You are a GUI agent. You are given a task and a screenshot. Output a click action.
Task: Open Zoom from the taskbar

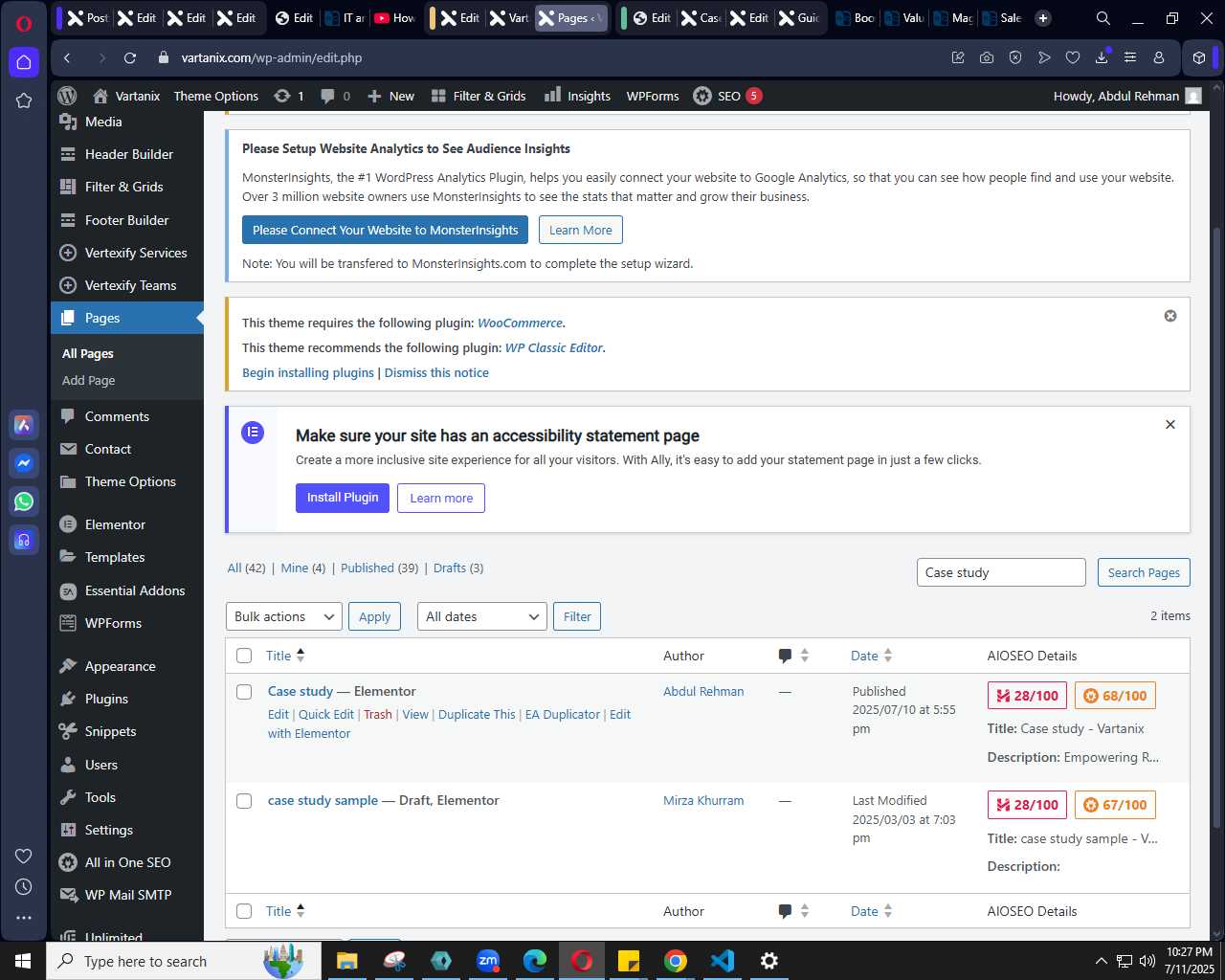tap(488, 961)
